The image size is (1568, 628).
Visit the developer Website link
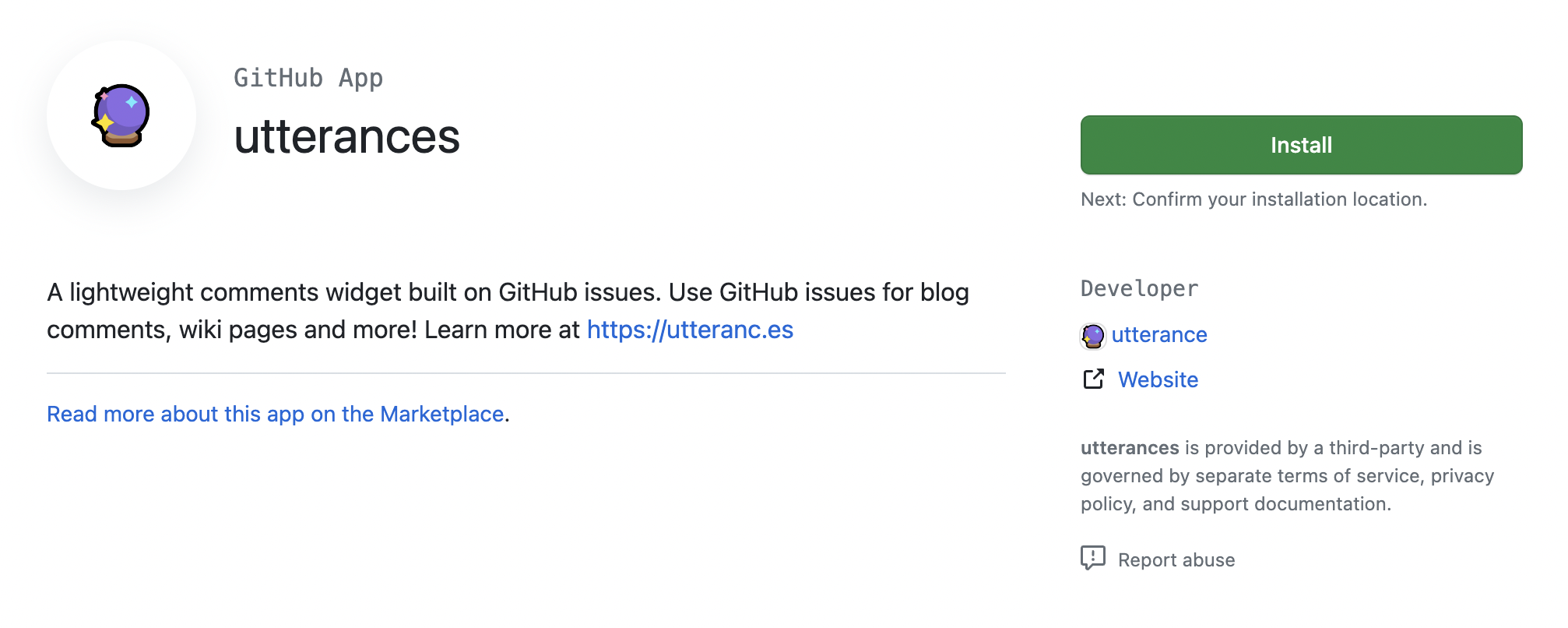point(1158,379)
